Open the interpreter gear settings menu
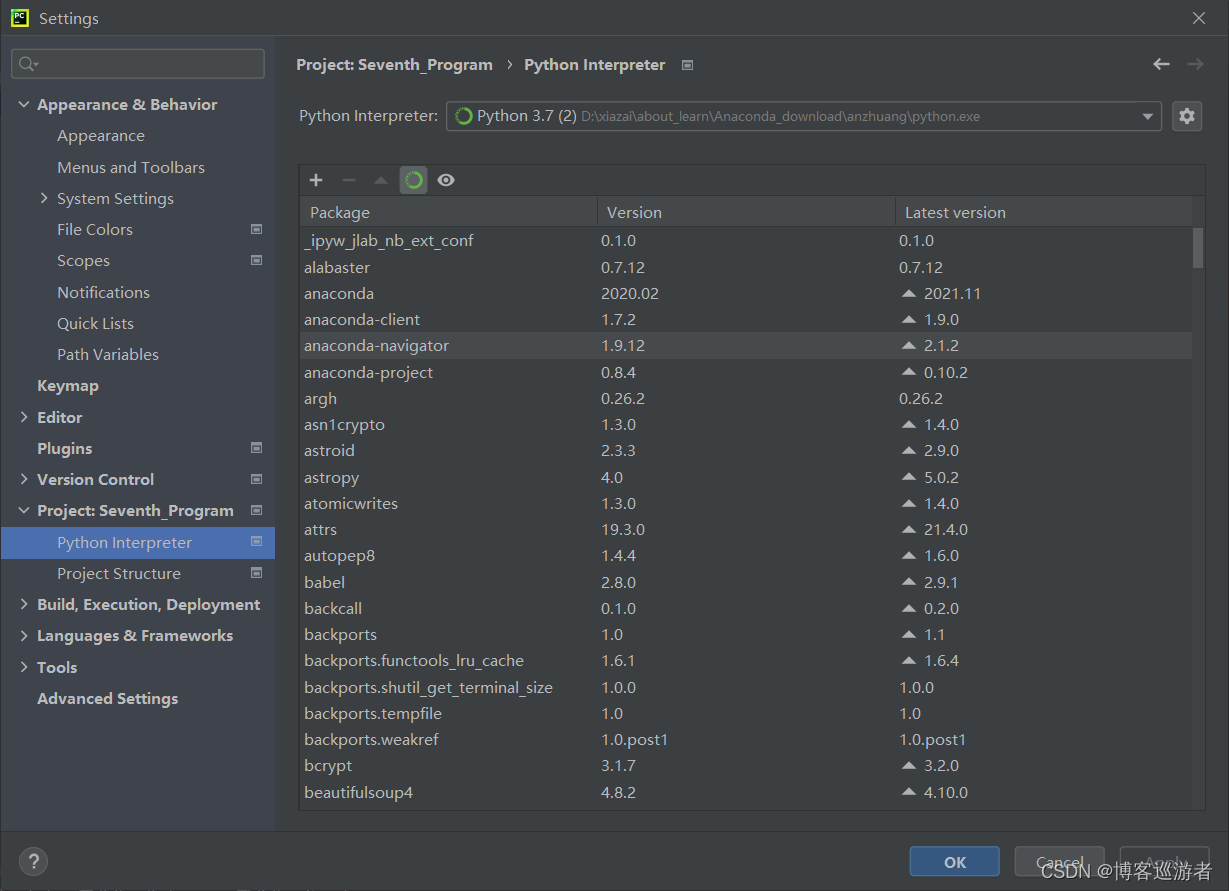This screenshot has width=1229, height=891. point(1187,116)
